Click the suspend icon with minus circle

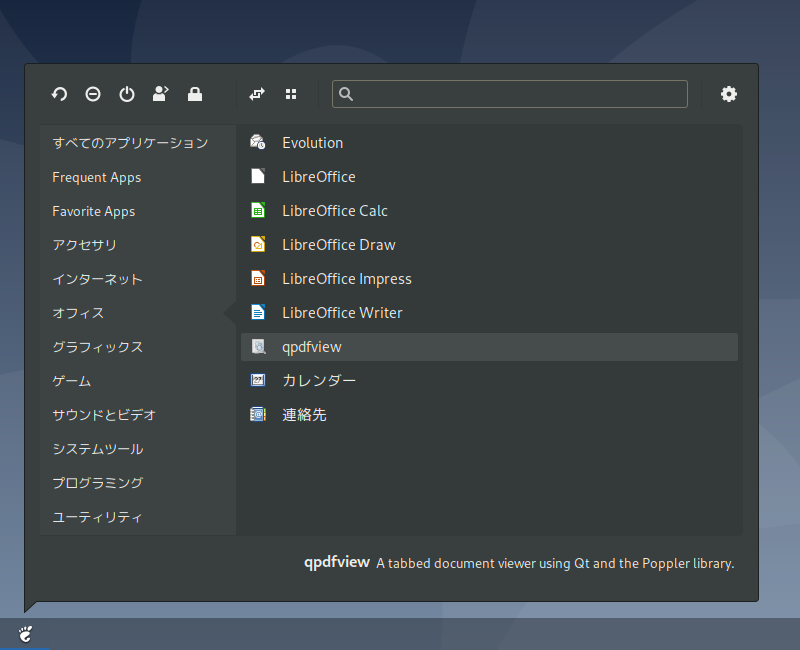coord(93,94)
